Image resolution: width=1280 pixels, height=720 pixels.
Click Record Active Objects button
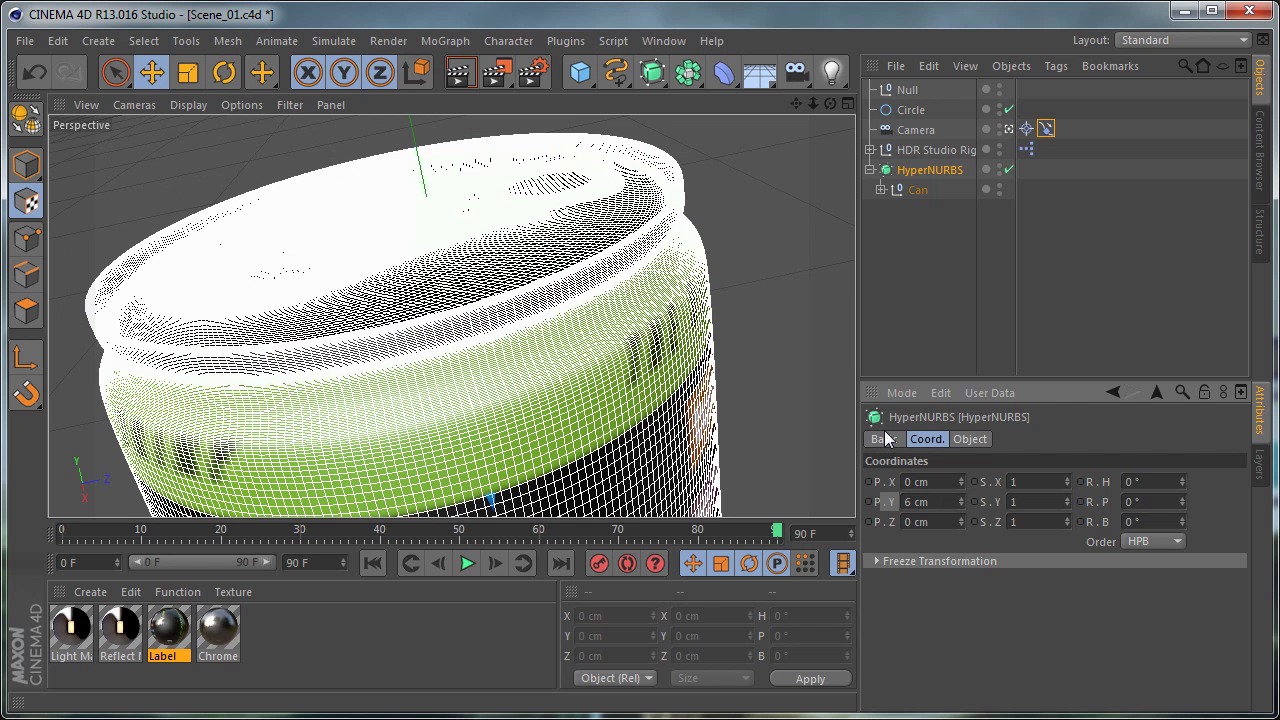tap(599, 563)
